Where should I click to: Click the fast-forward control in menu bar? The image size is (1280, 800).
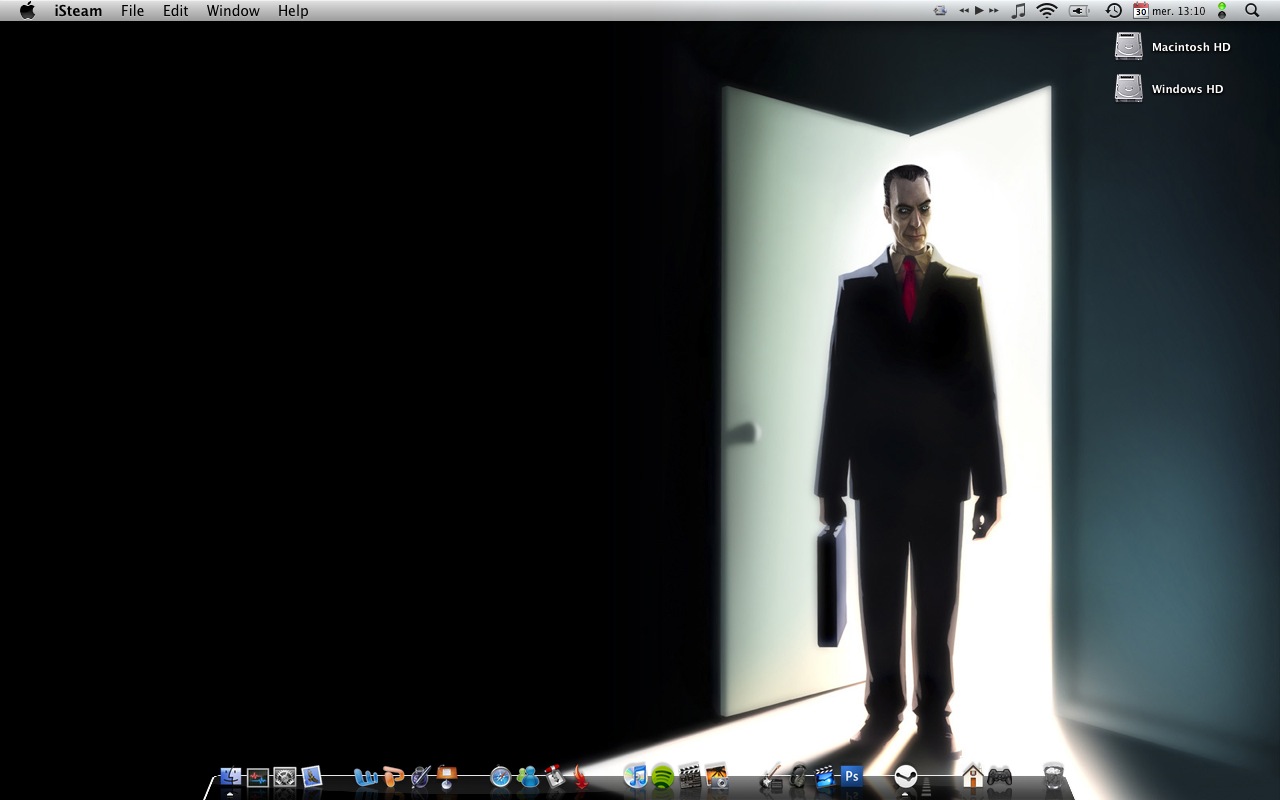pyautogui.click(x=993, y=10)
